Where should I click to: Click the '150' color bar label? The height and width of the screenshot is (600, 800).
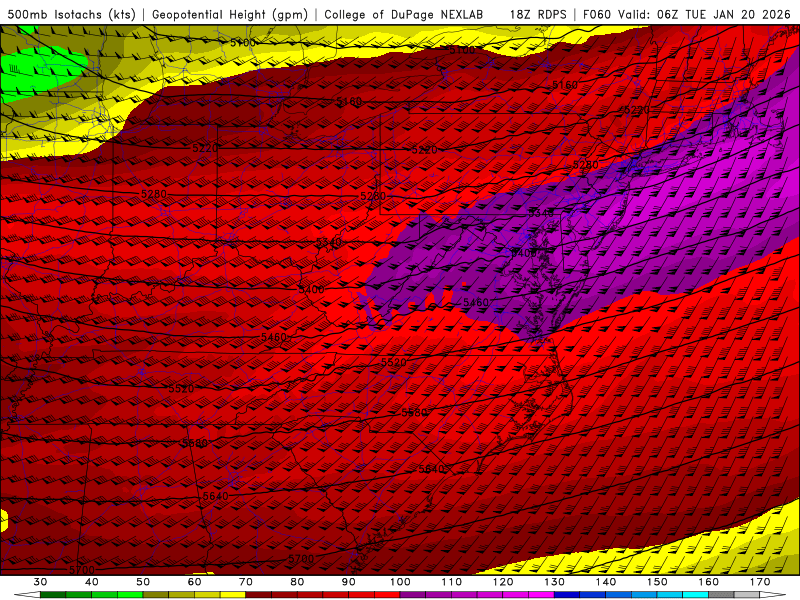point(657,582)
